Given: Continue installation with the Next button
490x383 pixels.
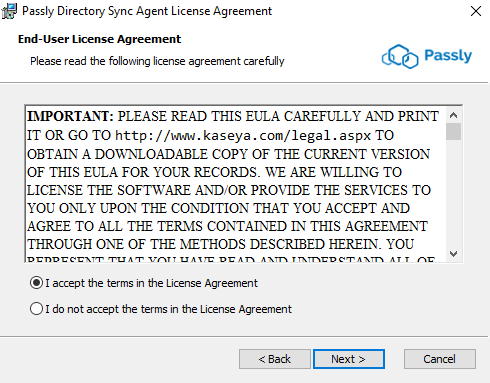Looking at the screenshot, I should [349, 359].
